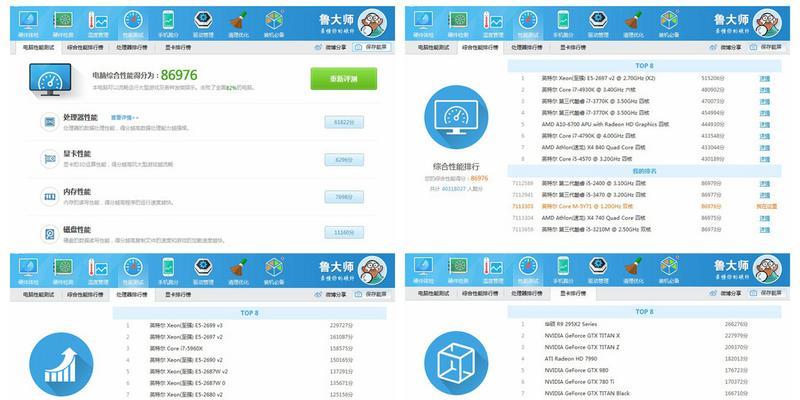The image size is (800, 400).
Task: Select ATI Radeon HD 7990 row
Action: coord(644,359)
